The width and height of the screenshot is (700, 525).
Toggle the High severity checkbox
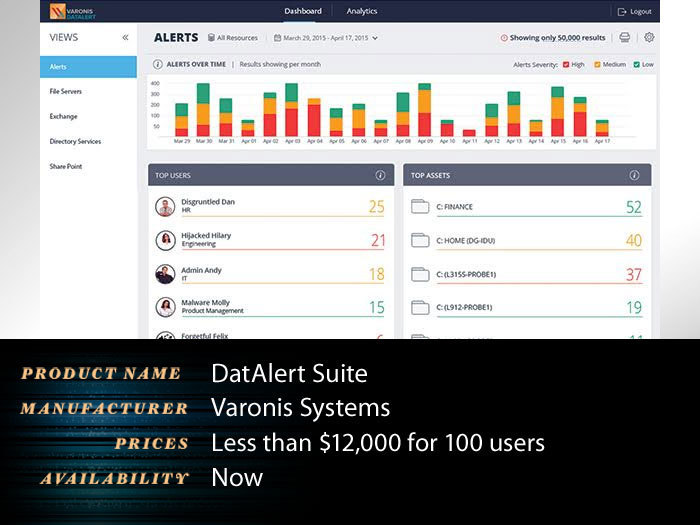[x=566, y=65]
